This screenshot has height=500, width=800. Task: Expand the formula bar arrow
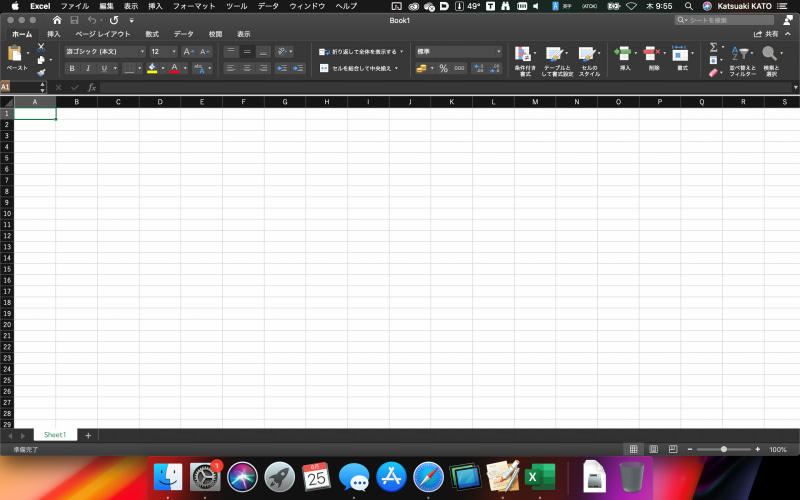(795, 88)
